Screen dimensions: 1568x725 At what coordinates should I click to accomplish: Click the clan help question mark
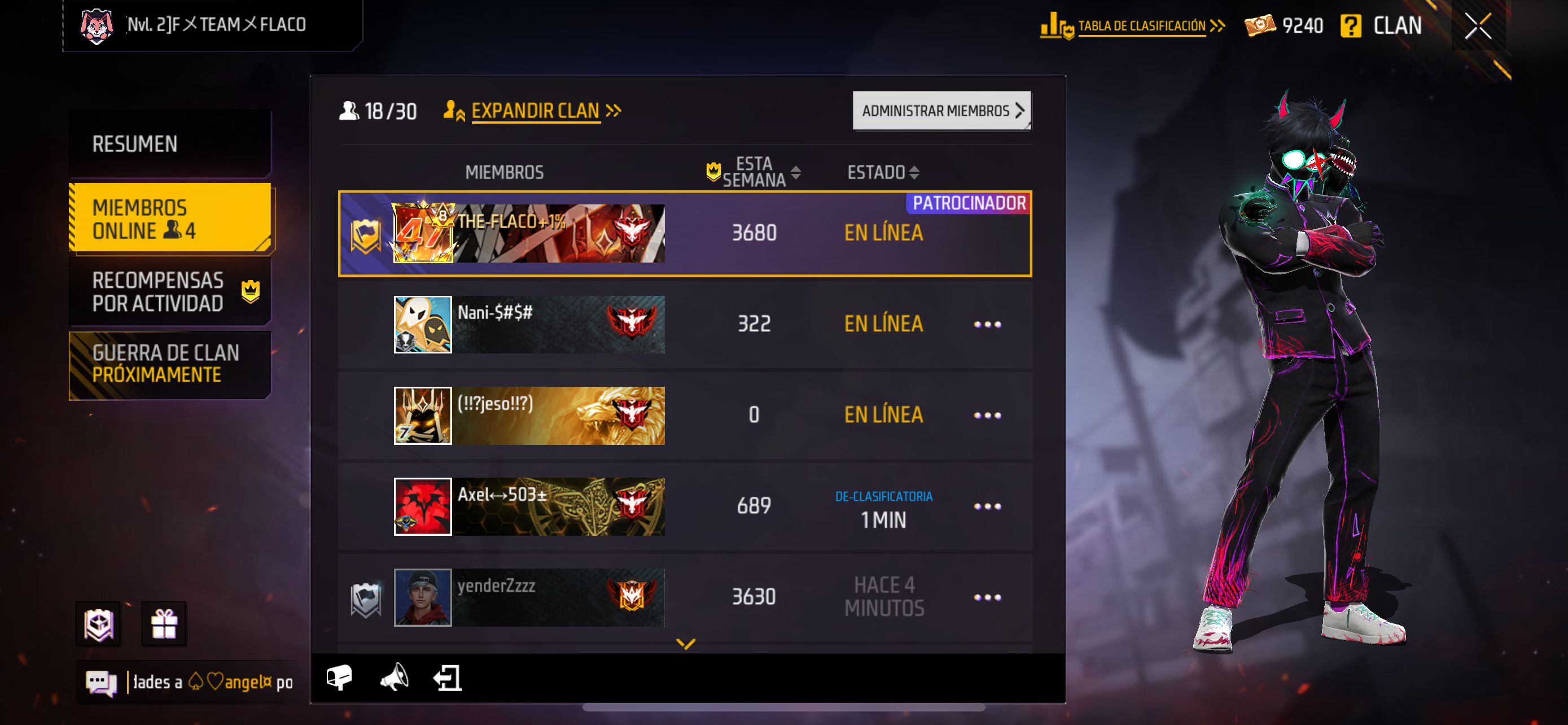(x=1350, y=26)
